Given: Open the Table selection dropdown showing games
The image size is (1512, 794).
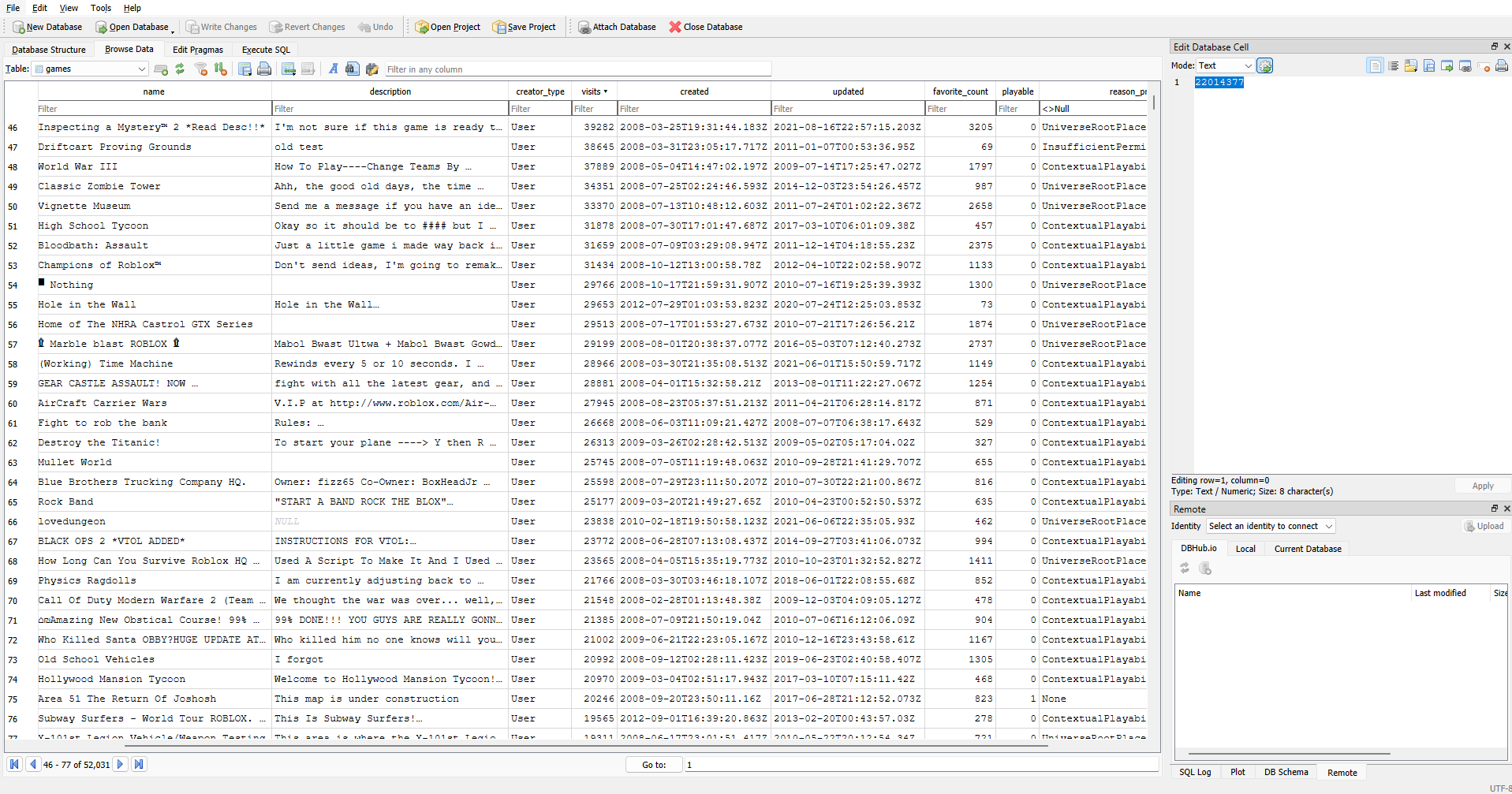Looking at the screenshot, I should 90,69.
